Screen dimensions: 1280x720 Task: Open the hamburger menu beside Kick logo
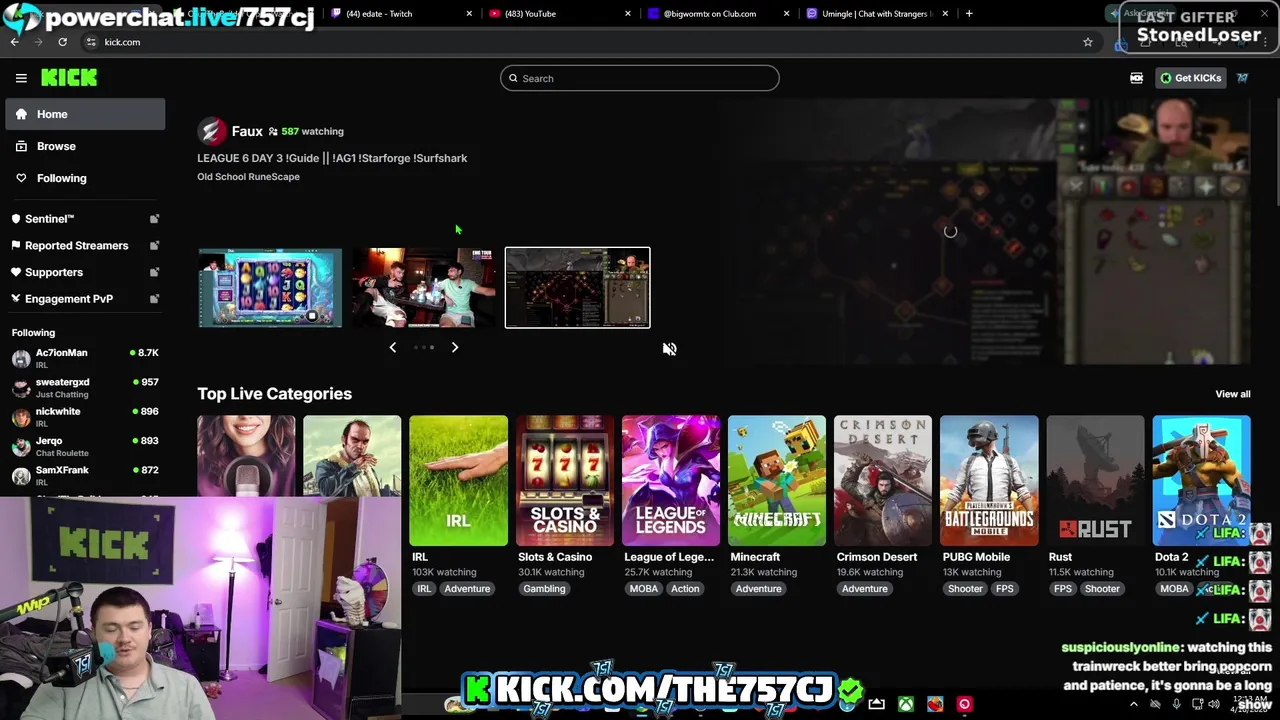(x=21, y=78)
